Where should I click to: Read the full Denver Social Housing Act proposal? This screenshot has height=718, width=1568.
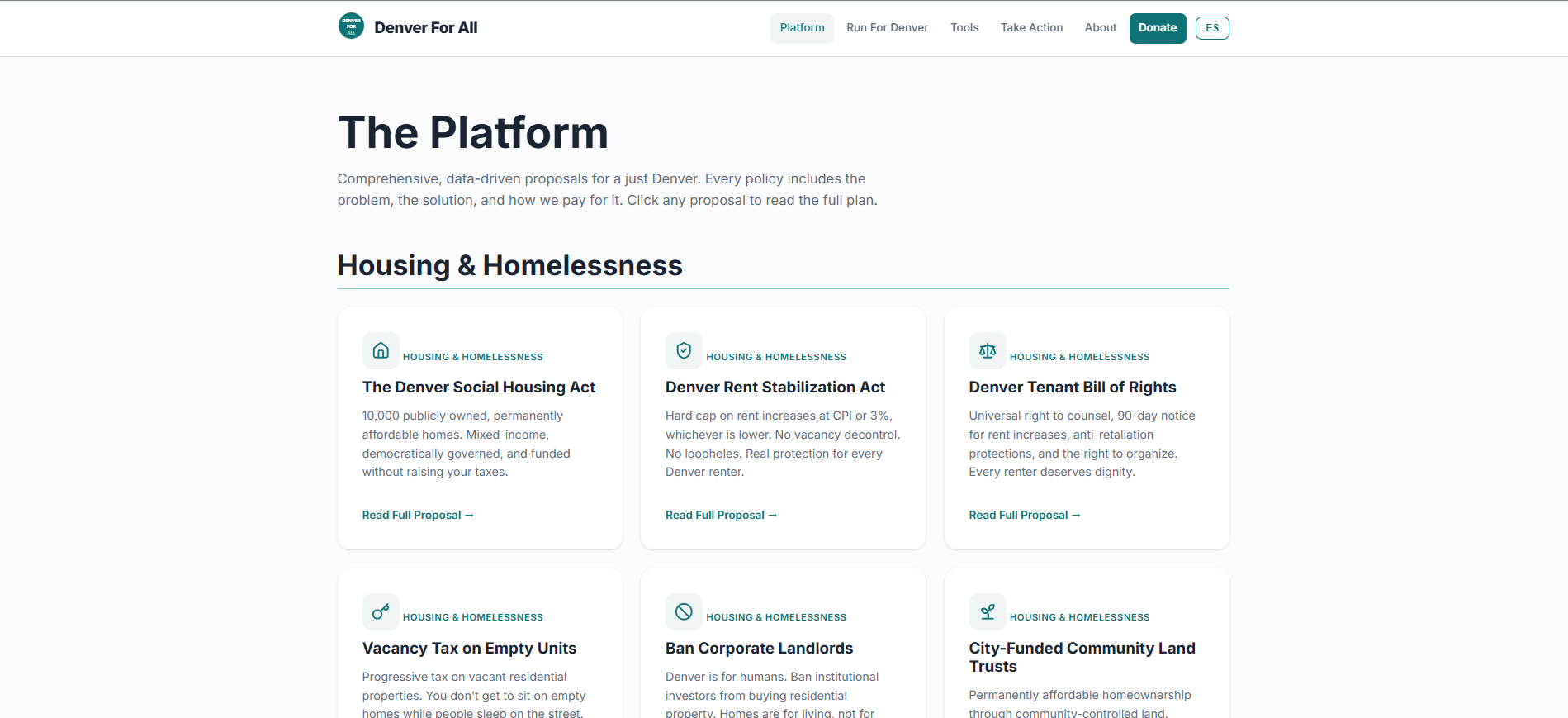point(417,514)
